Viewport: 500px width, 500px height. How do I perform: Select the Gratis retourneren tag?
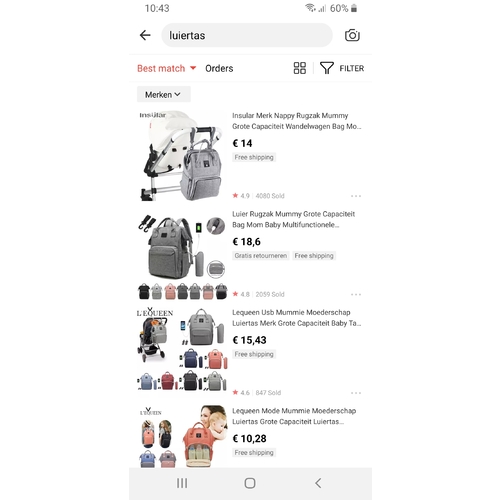[261, 256]
